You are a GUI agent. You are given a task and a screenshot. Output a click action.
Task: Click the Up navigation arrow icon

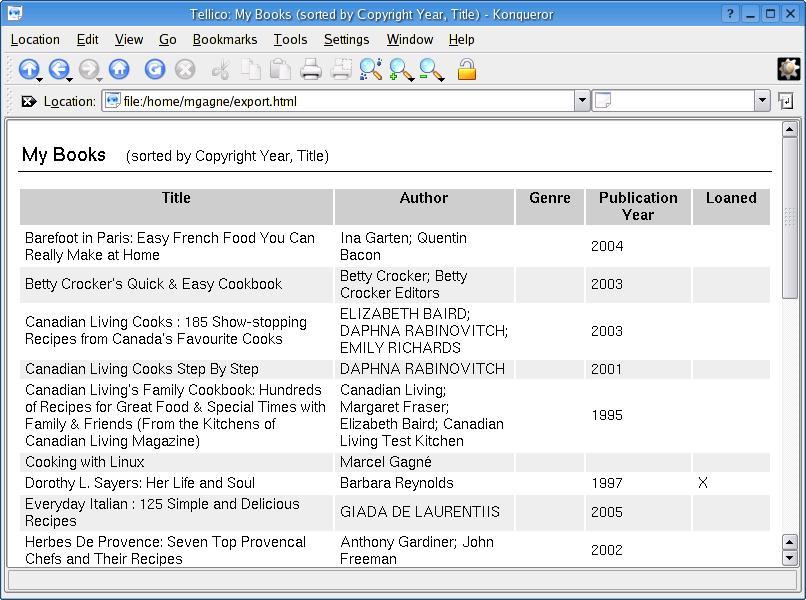pyautogui.click(x=28, y=69)
